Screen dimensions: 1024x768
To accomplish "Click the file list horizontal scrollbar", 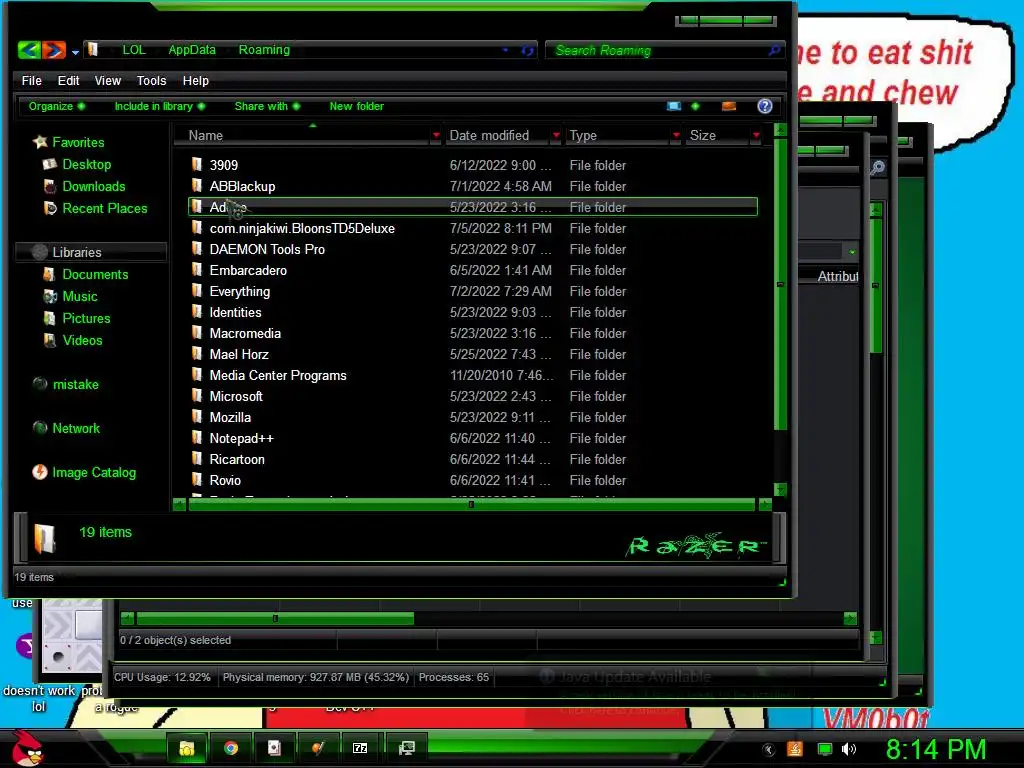I will click(x=472, y=504).
